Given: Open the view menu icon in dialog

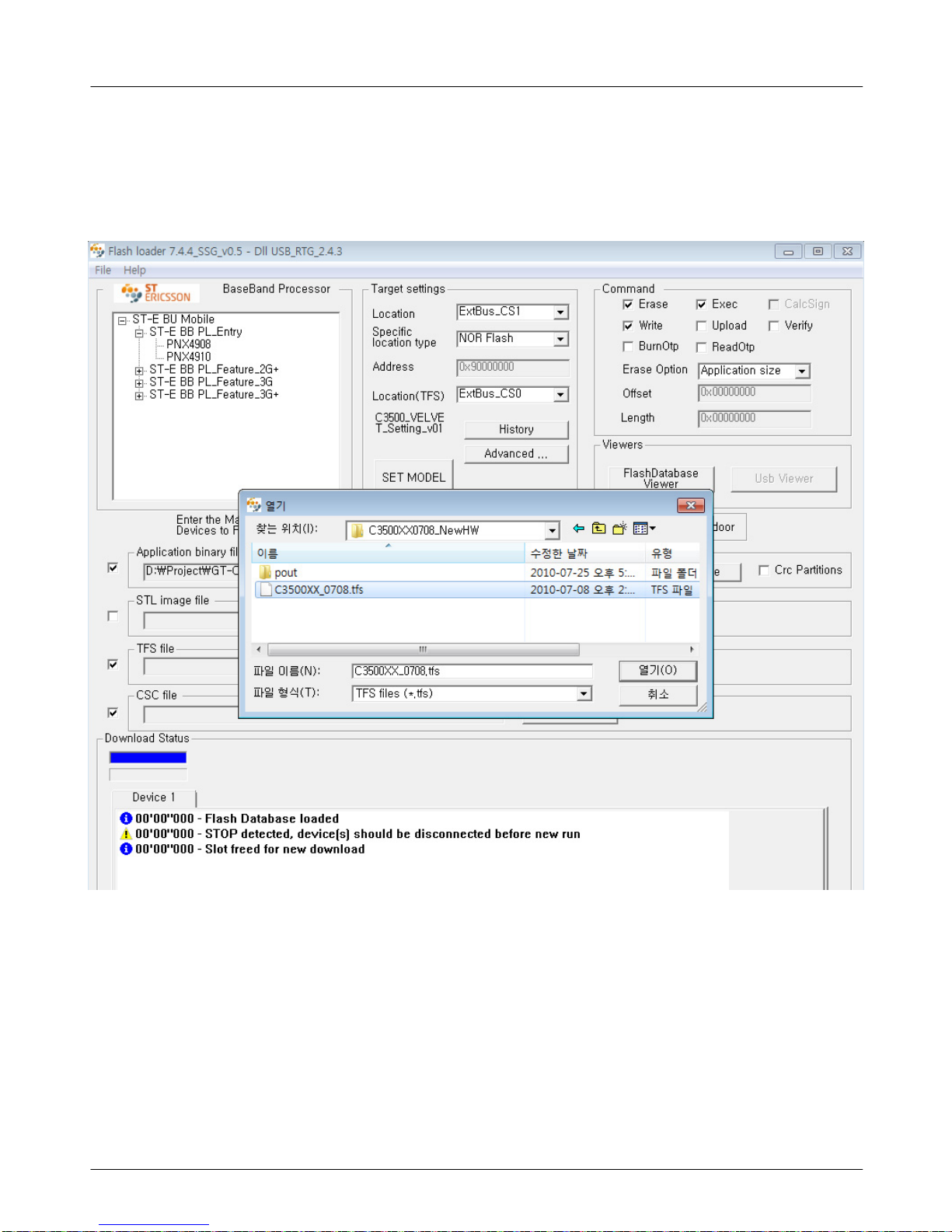Looking at the screenshot, I should (644, 529).
